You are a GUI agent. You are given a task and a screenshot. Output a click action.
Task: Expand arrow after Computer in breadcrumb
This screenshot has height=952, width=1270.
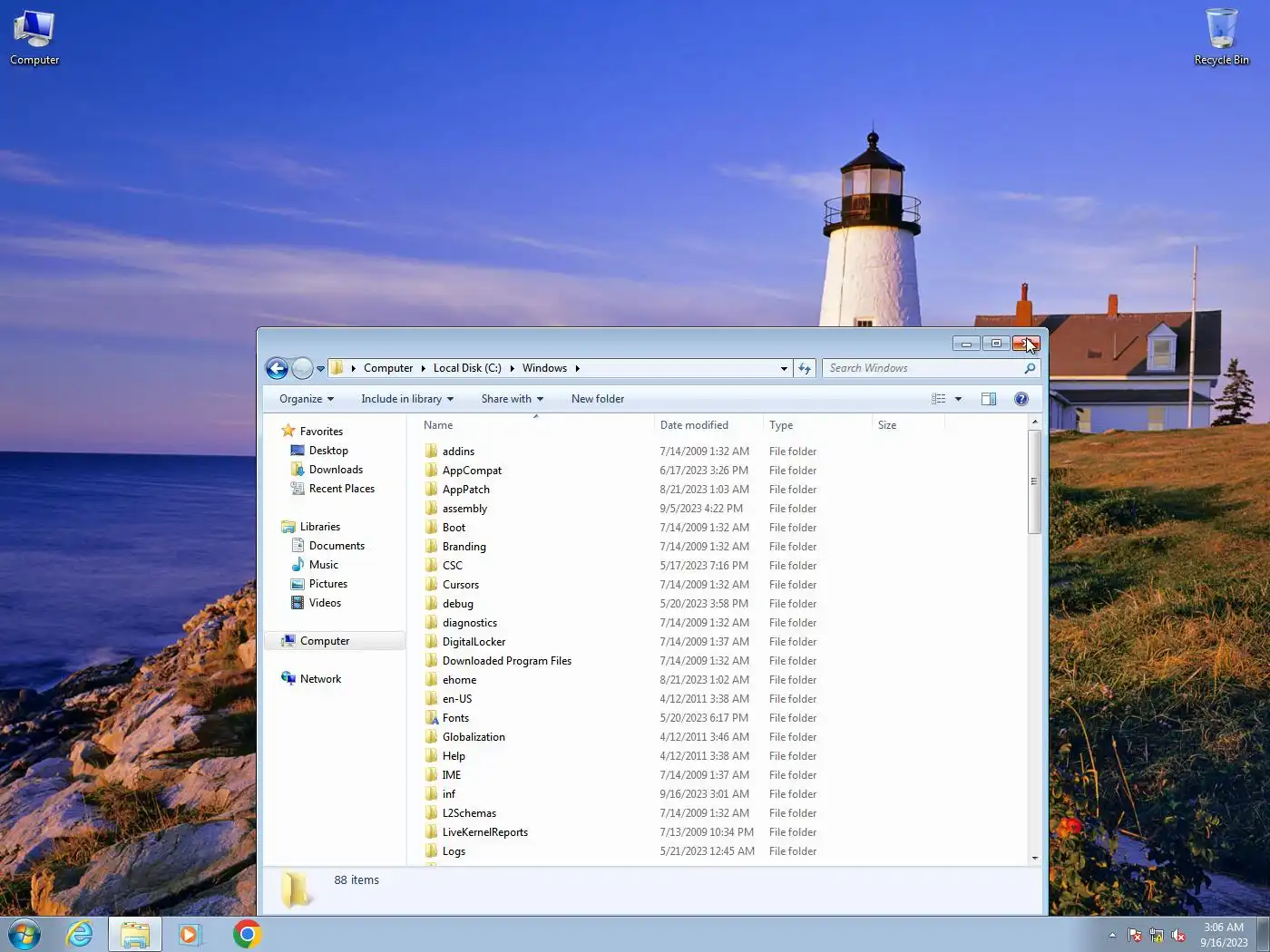423,368
